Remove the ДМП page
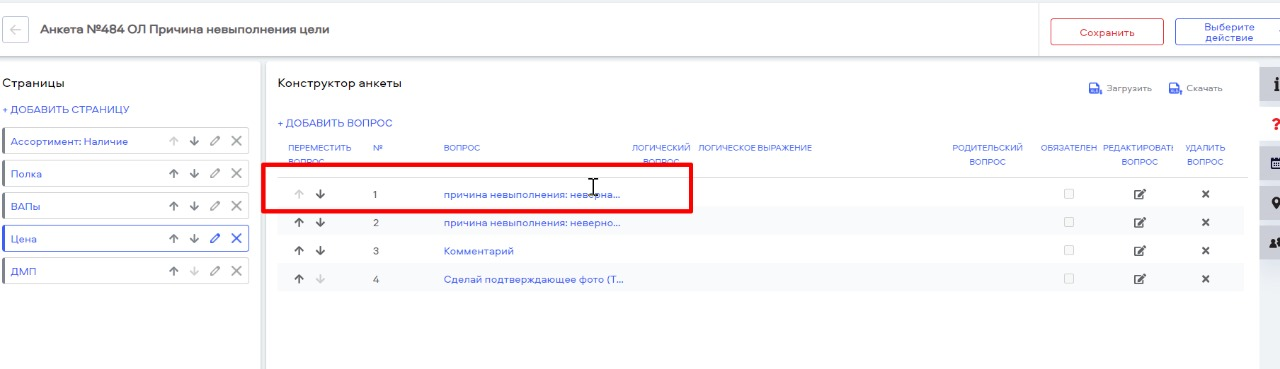The image size is (1280, 369). [236, 271]
